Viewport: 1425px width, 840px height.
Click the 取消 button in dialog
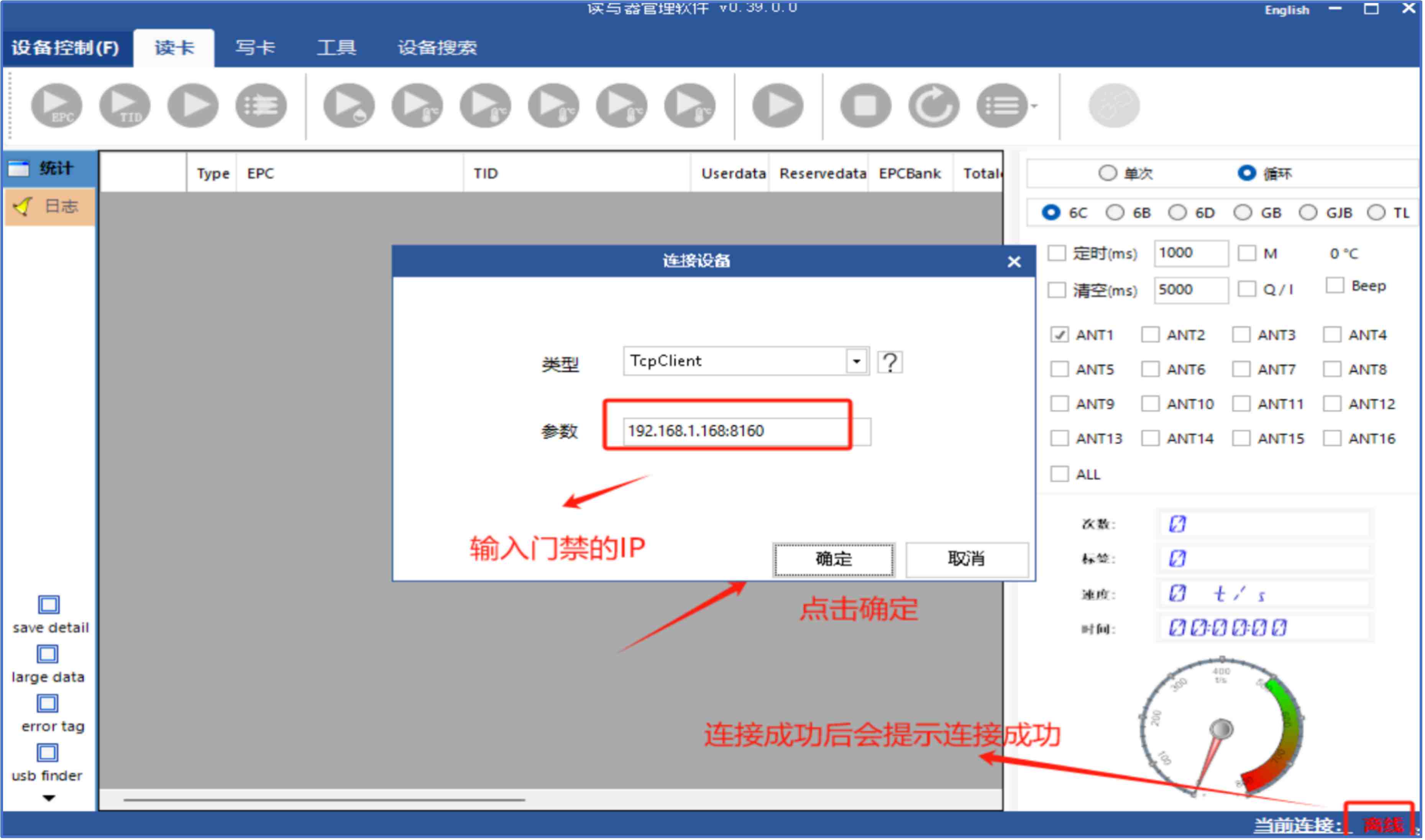(x=967, y=560)
